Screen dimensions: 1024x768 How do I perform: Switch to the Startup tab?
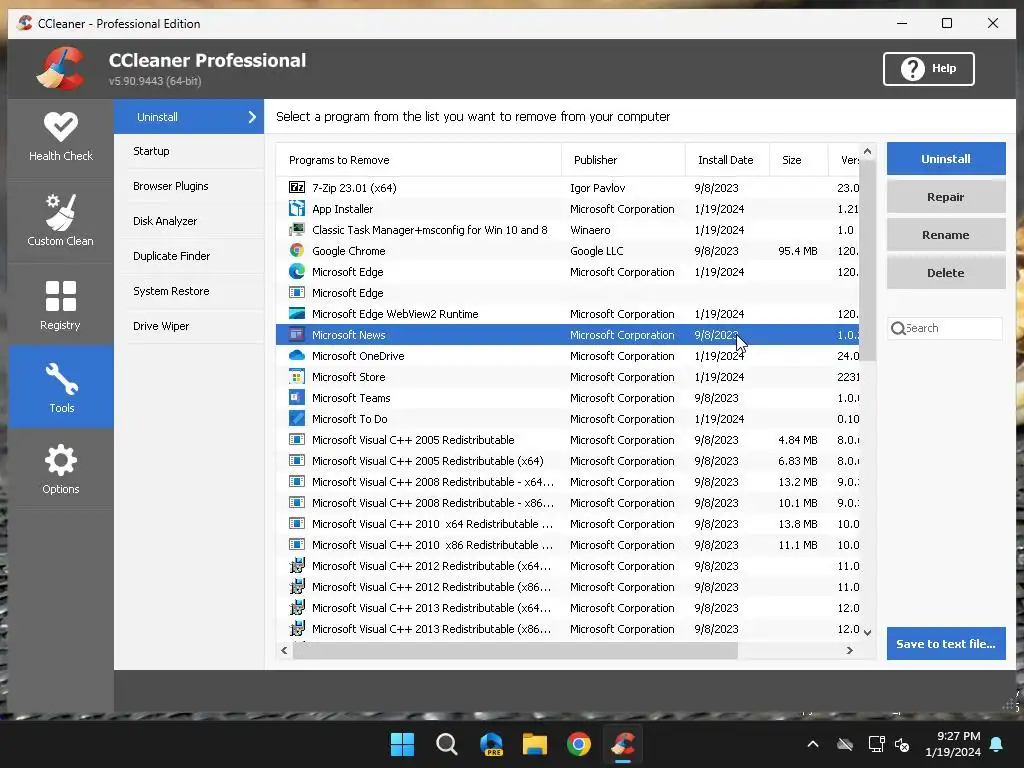[x=189, y=151]
